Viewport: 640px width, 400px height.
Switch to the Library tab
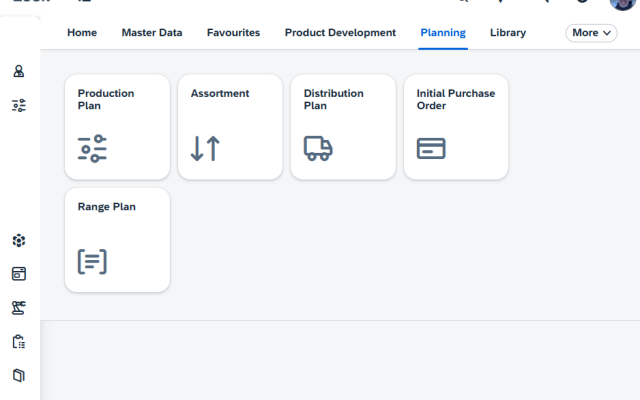[508, 33]
